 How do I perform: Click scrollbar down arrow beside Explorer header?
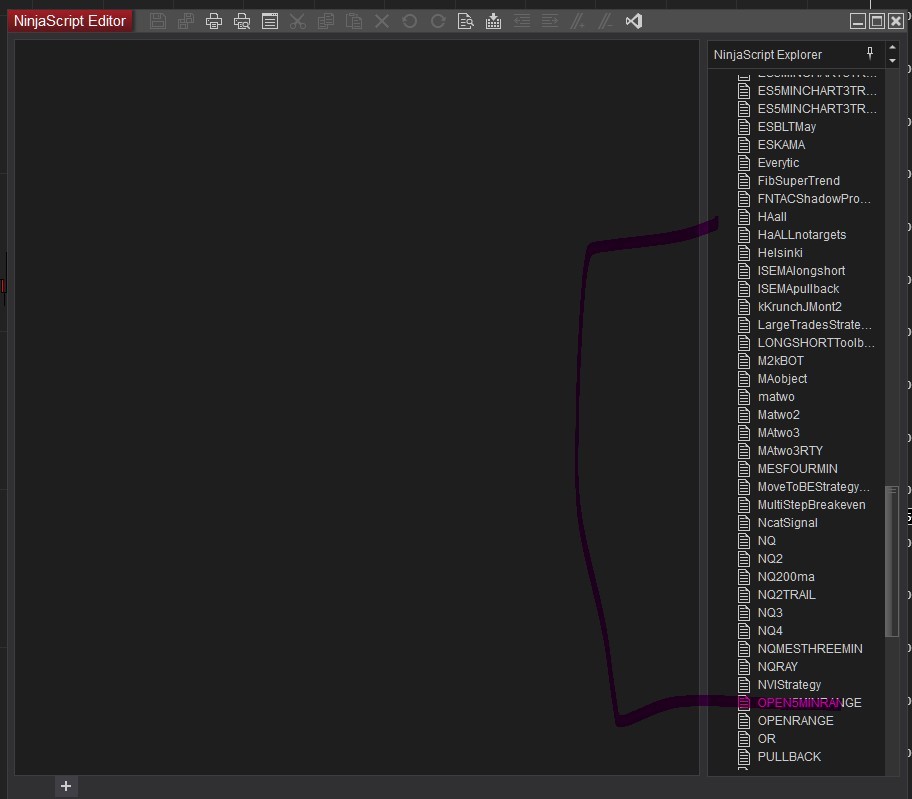pyautogui.click(x=892, y=60)
